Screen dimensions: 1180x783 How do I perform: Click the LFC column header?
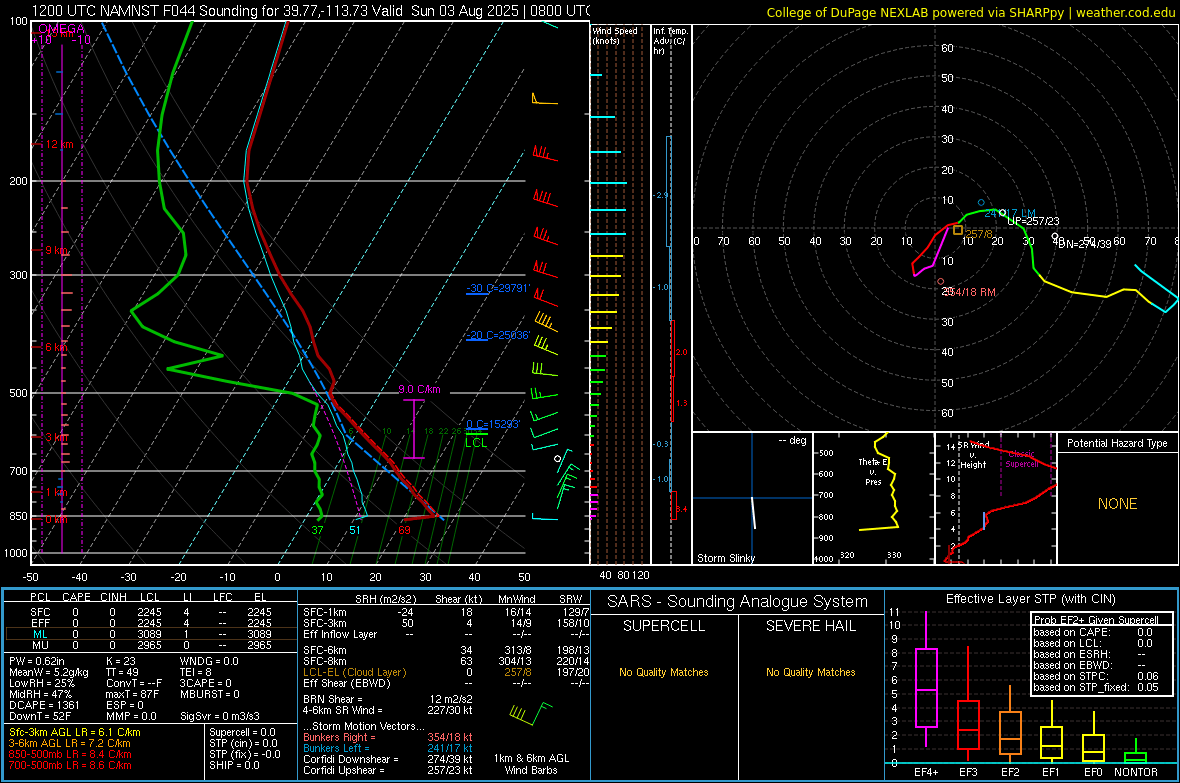pos(223,597)
